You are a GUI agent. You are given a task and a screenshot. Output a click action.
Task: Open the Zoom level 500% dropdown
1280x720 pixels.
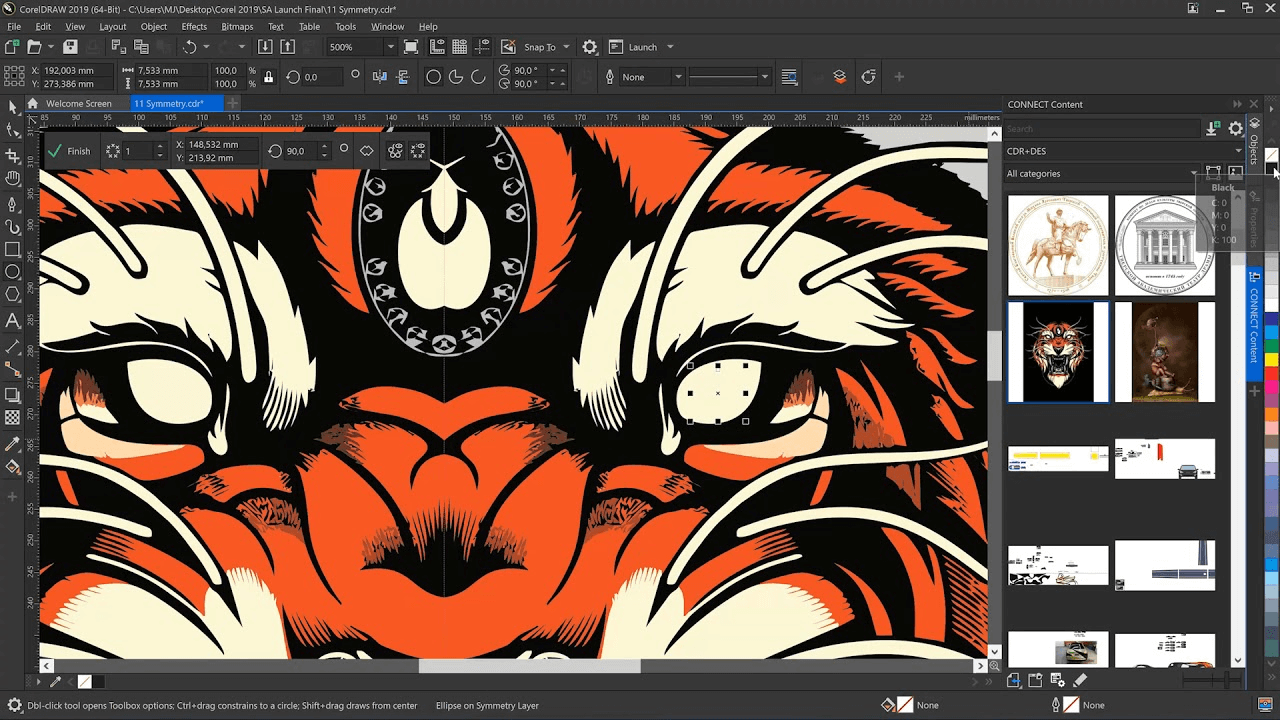[390, 47]
